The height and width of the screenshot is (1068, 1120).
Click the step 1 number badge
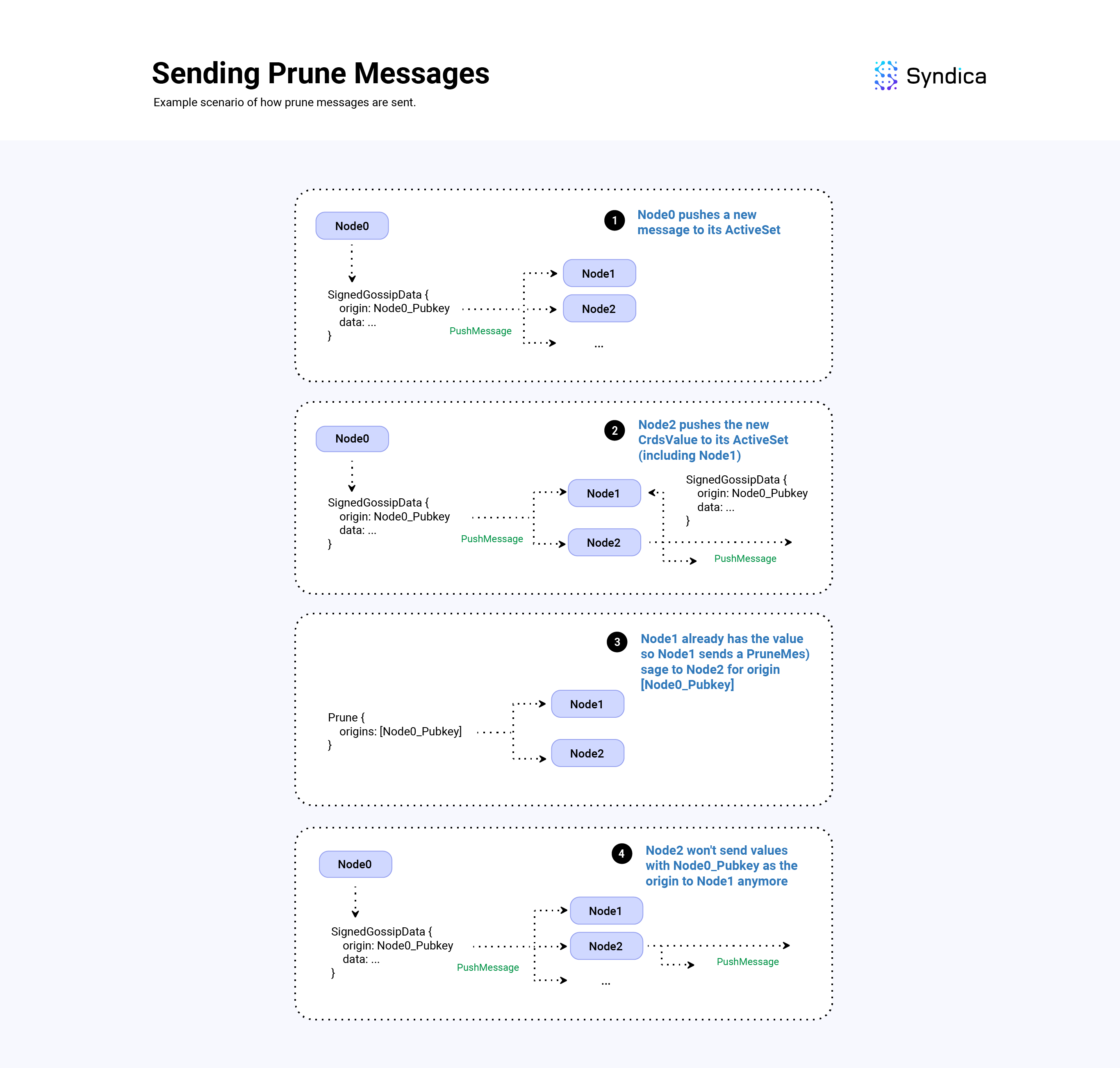(x=614, y=220)
